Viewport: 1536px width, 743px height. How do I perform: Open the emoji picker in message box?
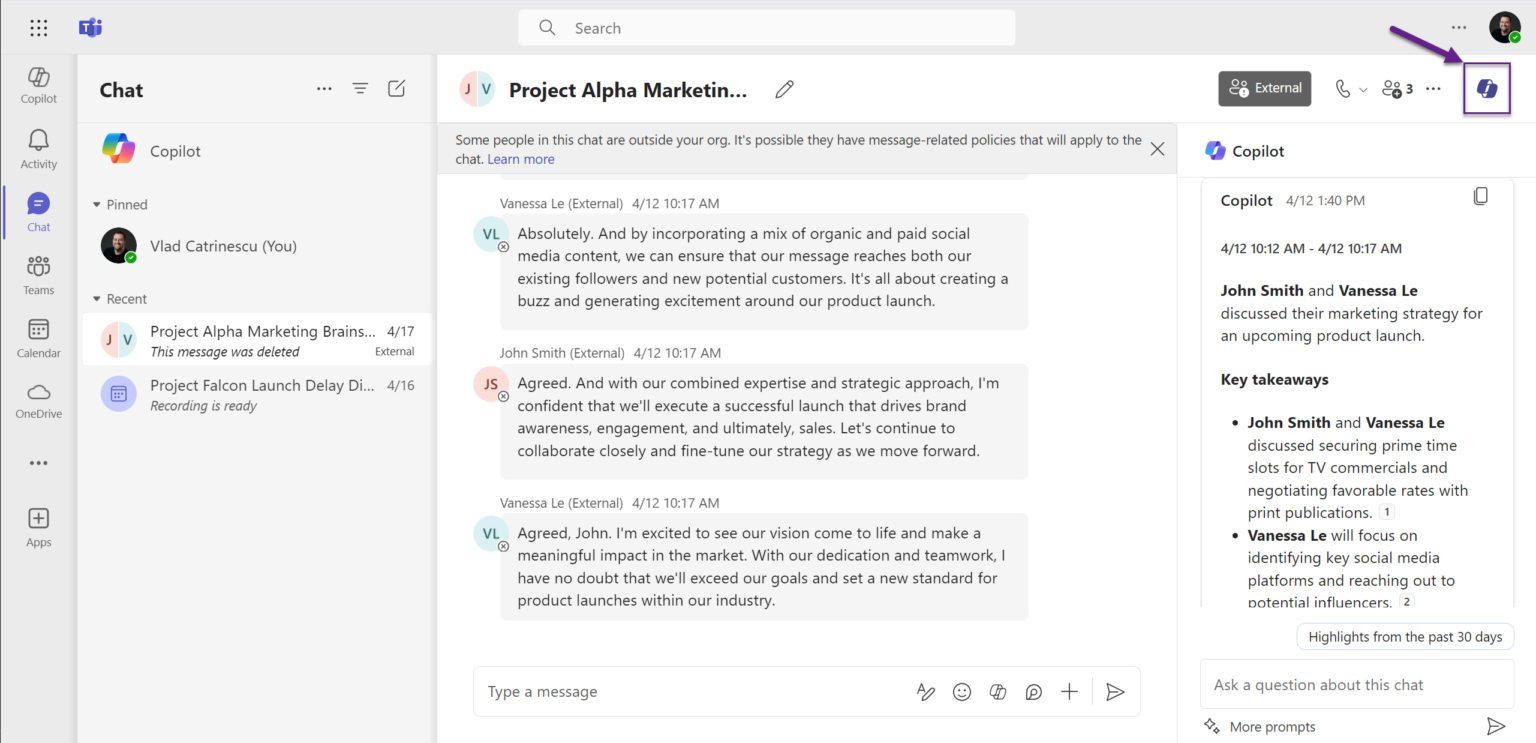tap(962, 692)
